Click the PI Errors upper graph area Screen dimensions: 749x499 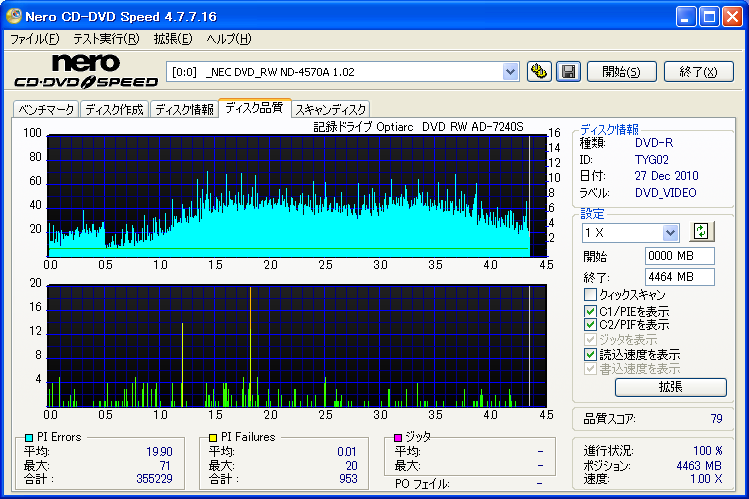coord(297,196)
